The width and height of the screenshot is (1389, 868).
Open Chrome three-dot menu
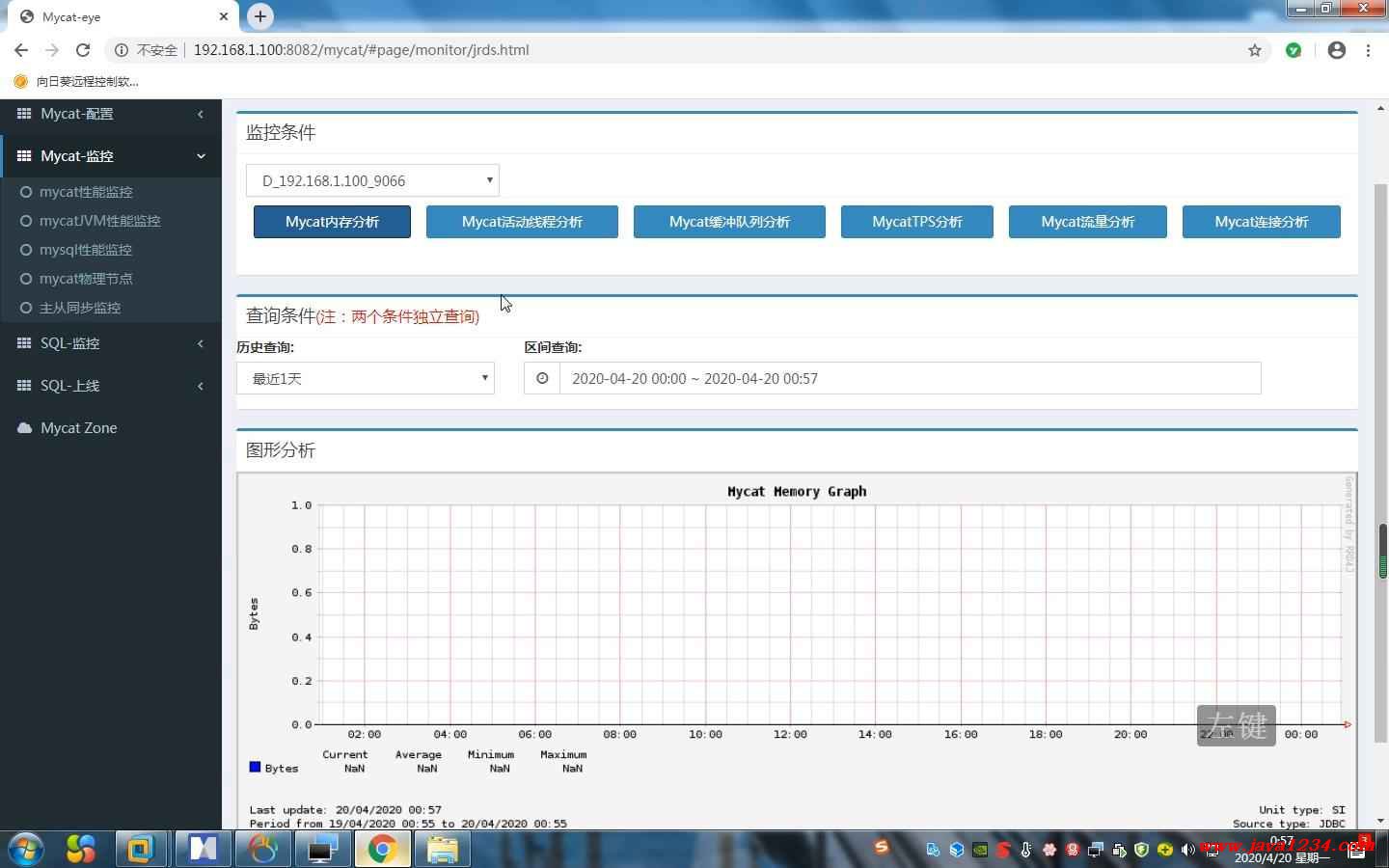(x=1368, y=50)
